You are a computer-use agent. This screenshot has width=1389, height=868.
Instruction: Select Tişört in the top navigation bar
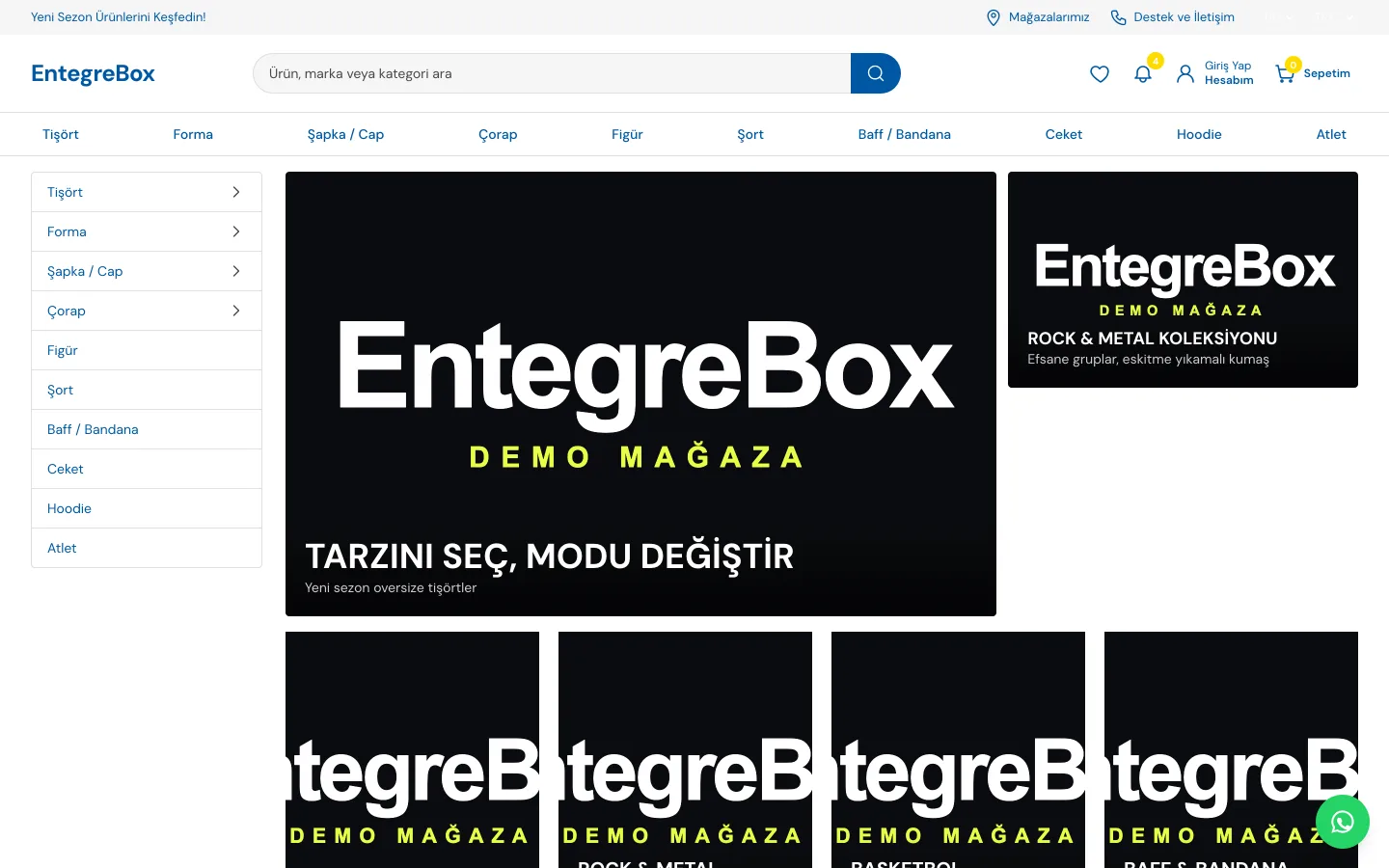[61, 134]
